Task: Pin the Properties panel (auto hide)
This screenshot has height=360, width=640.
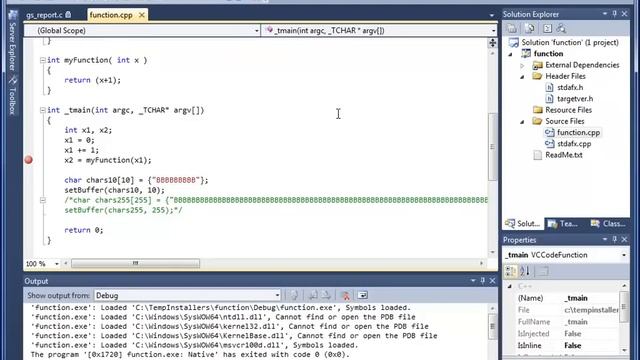Action: click(615, 240)
